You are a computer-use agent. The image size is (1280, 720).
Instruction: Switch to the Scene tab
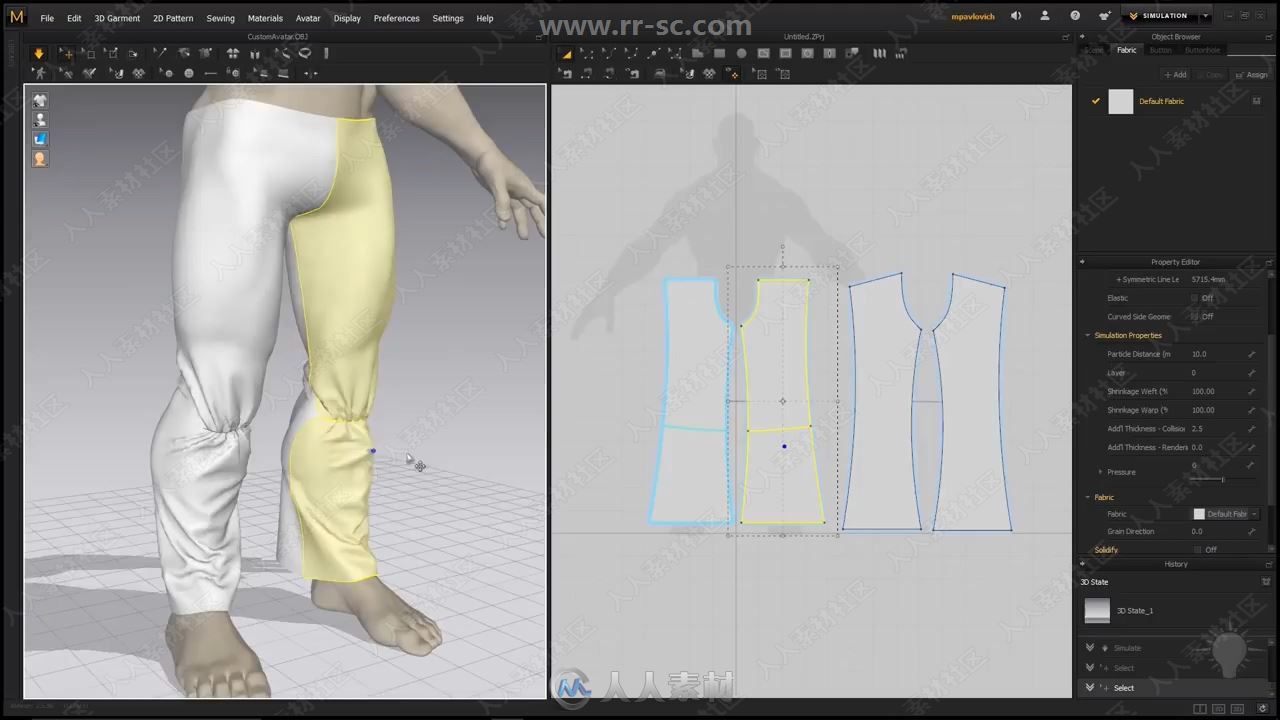1094,50
